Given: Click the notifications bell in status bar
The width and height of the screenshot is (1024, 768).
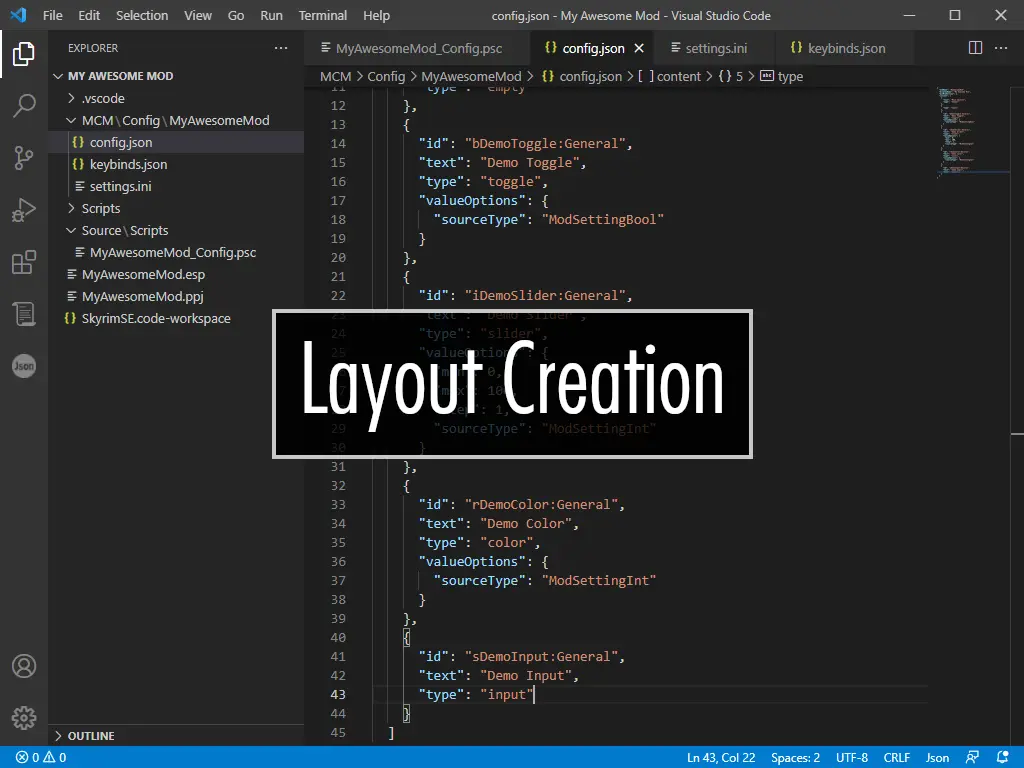Looking at the screenshot, I should tap(1003, 758).
